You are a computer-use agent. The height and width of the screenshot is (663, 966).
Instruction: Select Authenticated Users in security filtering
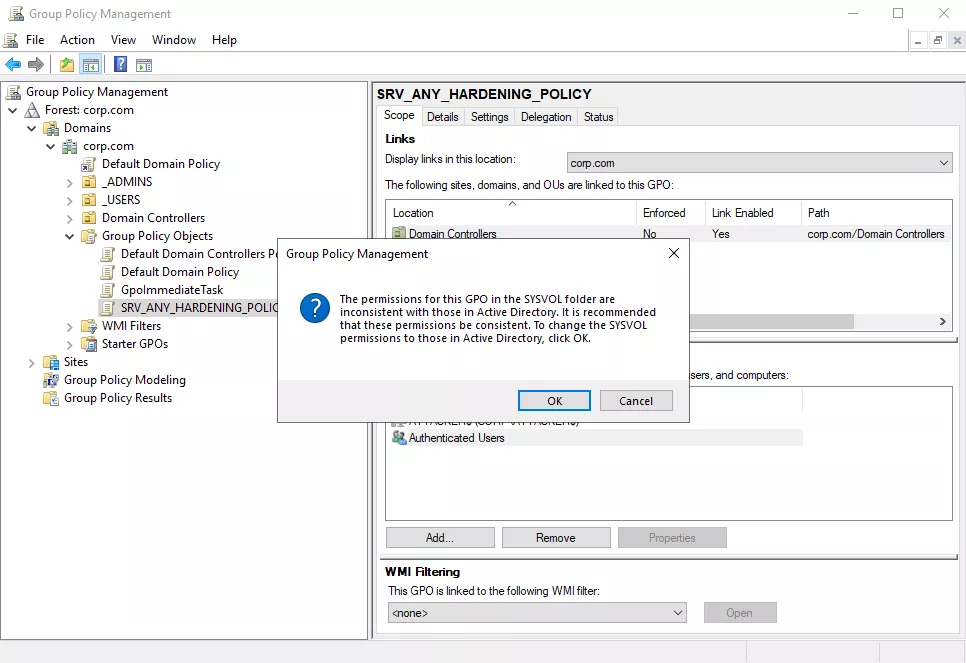[x=457, y=437]
